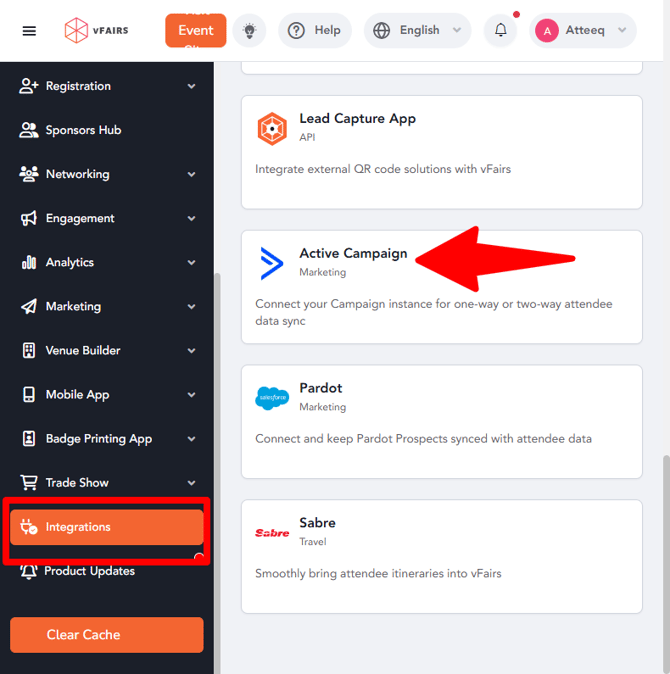Open the Atteeq user account dropdown

click(583, 31)
